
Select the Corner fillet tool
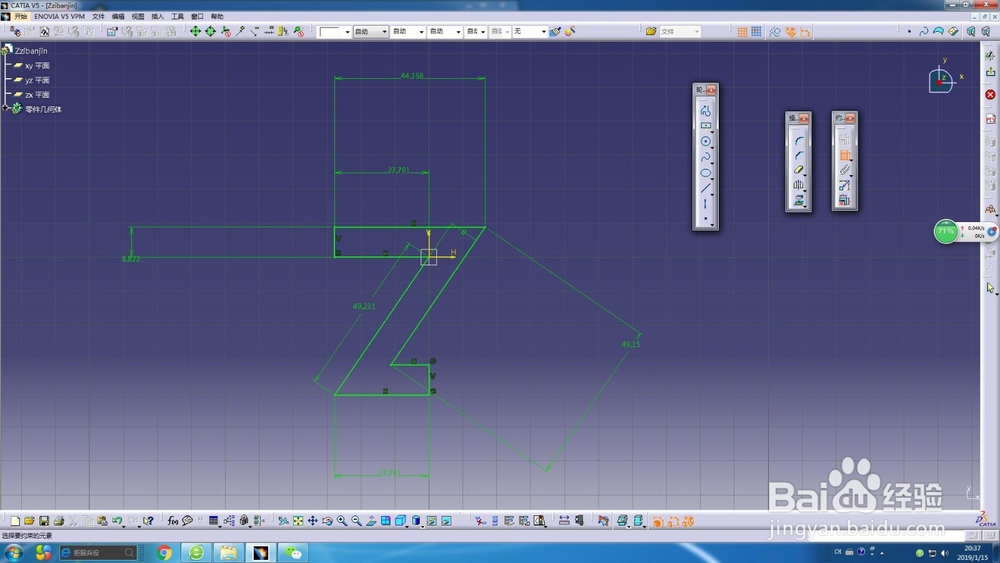pos(798,140)
